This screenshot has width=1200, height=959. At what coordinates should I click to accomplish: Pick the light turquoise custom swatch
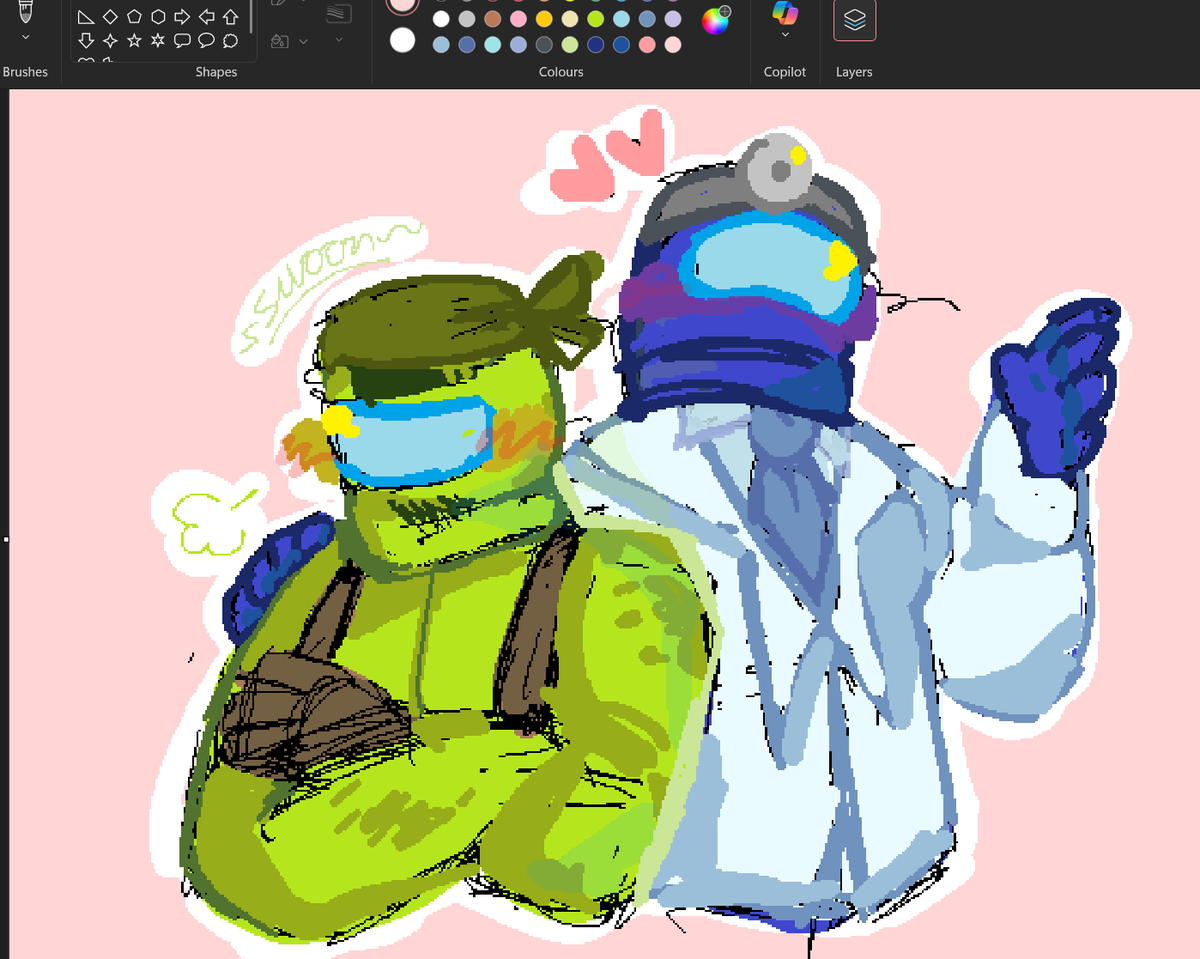pyautogui.click(x=493, y=45)
